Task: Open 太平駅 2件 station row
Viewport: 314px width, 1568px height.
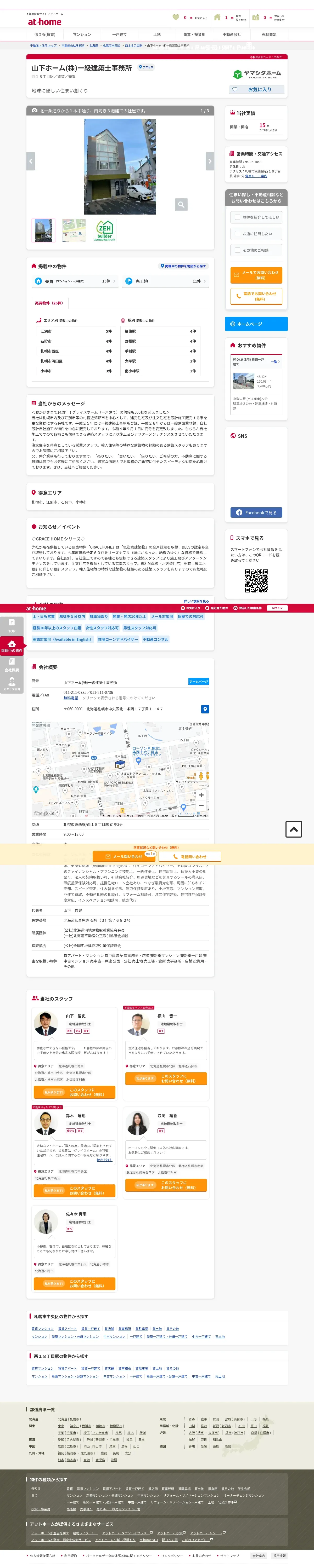Action: point(160,361)
